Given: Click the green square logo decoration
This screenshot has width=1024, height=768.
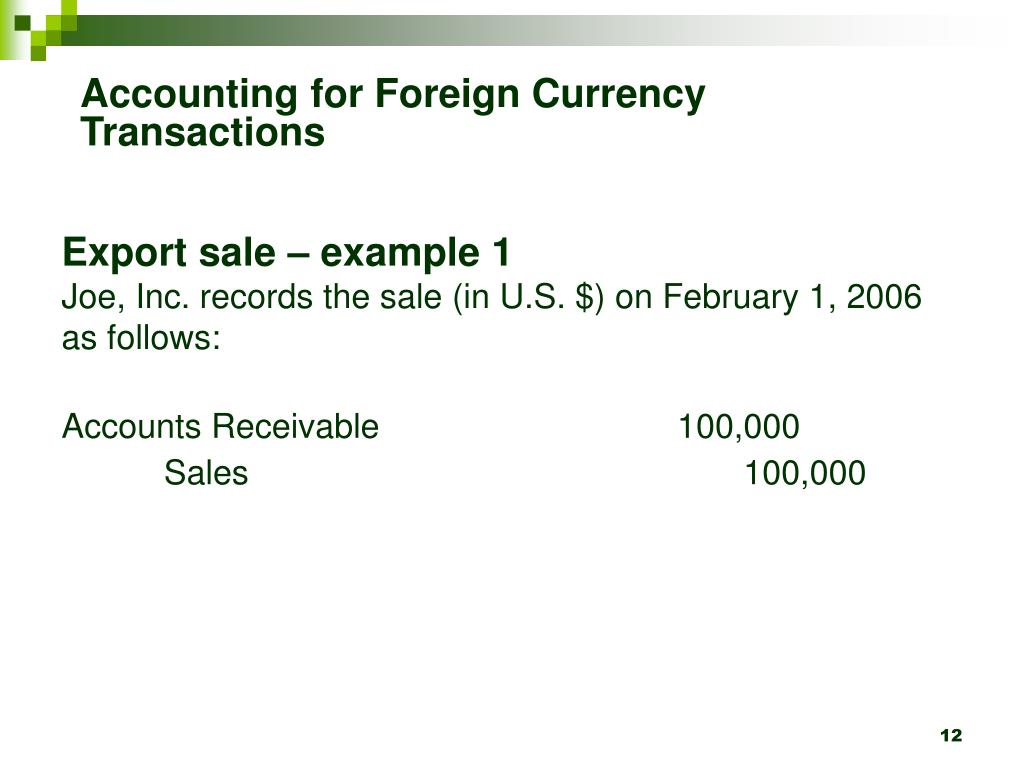Looking at the screenshot, I should coord(39,29).
